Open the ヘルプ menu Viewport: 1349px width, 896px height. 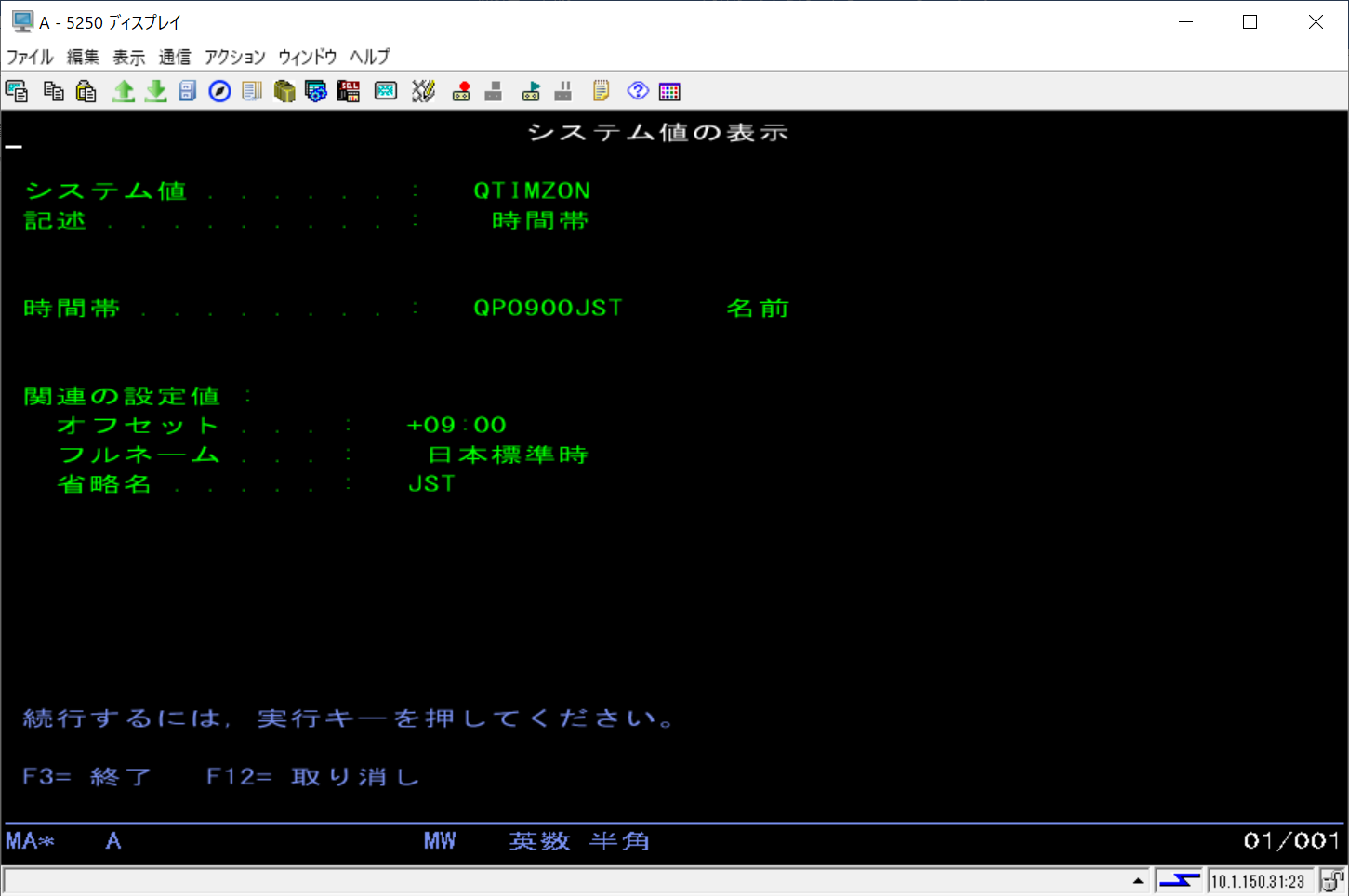[x=370, y=57]
